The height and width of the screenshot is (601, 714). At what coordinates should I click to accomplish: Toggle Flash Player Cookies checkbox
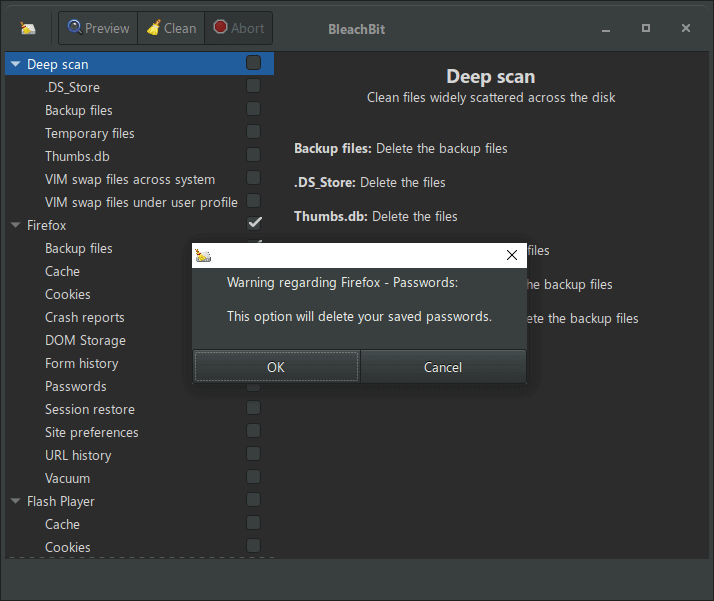pos(254,546)
